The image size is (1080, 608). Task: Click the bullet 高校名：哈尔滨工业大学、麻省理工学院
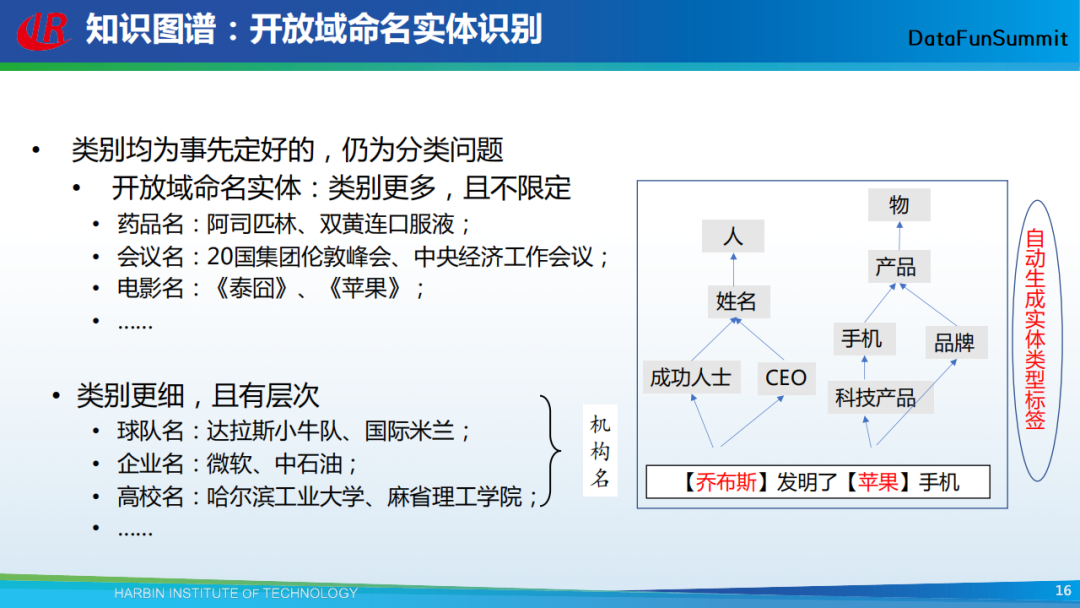328,496
